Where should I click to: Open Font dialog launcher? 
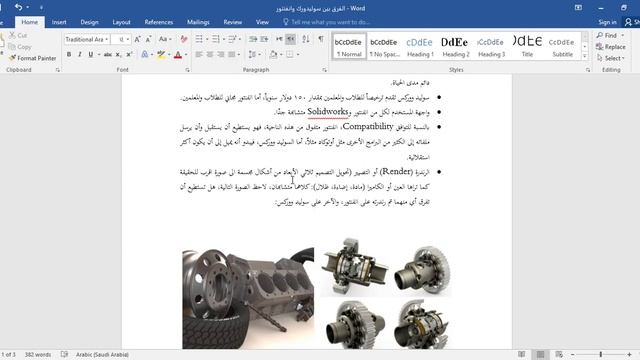[187, 70]
